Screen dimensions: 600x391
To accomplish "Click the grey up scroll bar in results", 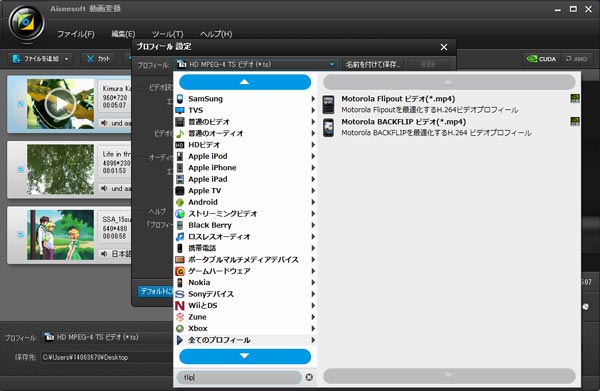I will pos(449,82).
